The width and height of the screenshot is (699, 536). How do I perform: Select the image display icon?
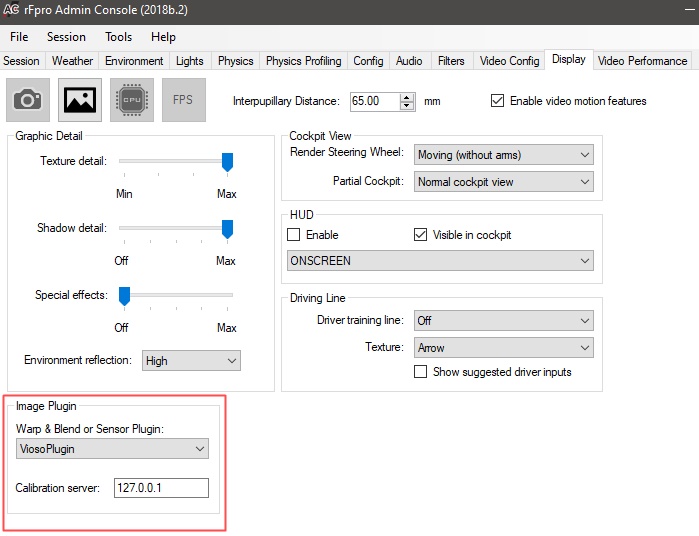click(x=79, y=100)
